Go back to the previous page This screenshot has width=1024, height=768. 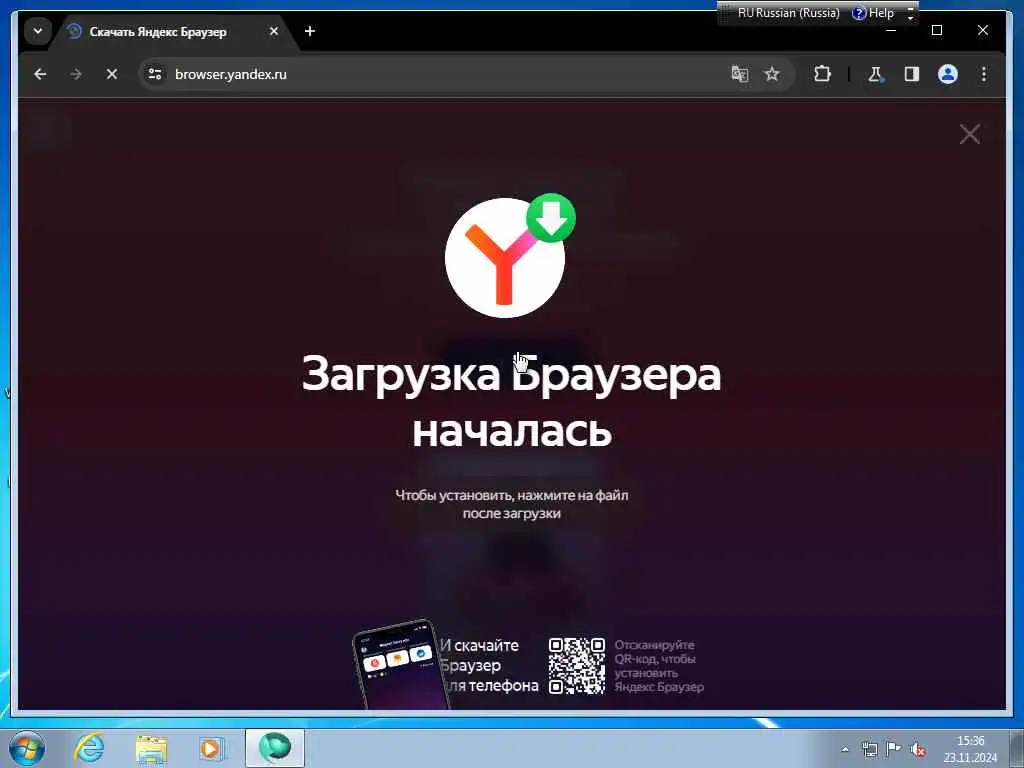(x=40, y=74)
